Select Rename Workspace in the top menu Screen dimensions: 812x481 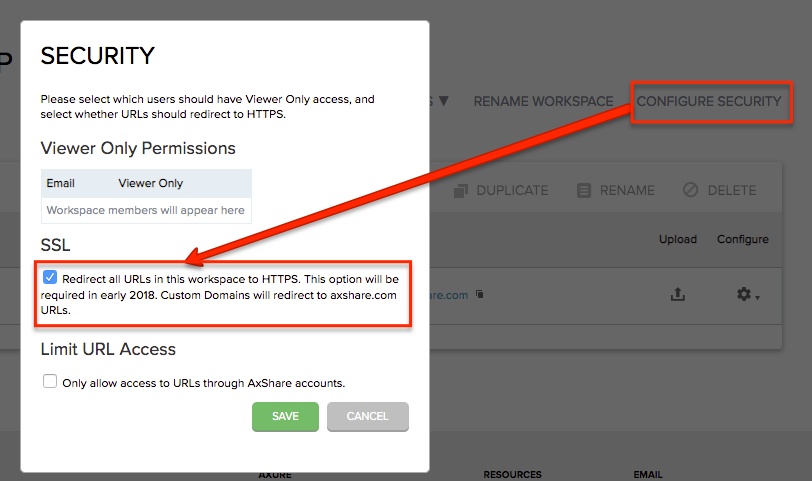coord(543,101)
